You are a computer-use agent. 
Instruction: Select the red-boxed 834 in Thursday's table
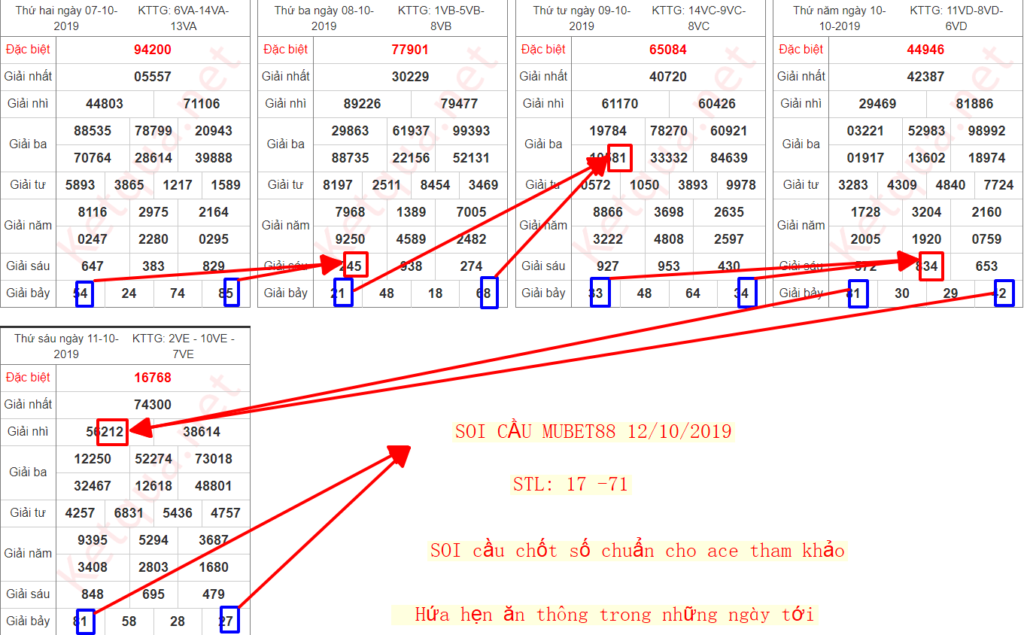point(929,265)
